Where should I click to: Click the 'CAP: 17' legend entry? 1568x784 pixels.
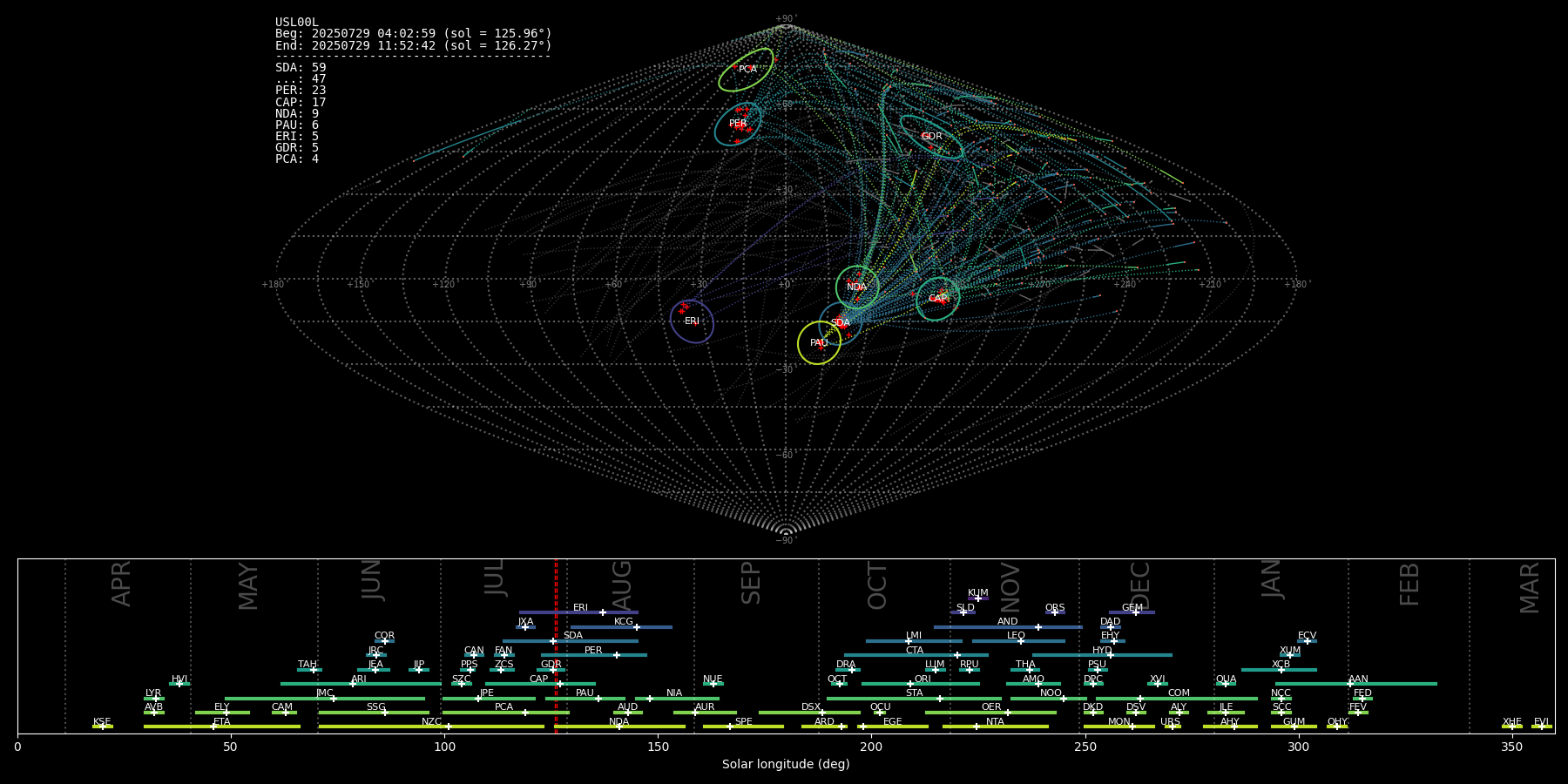click(301, 102)
